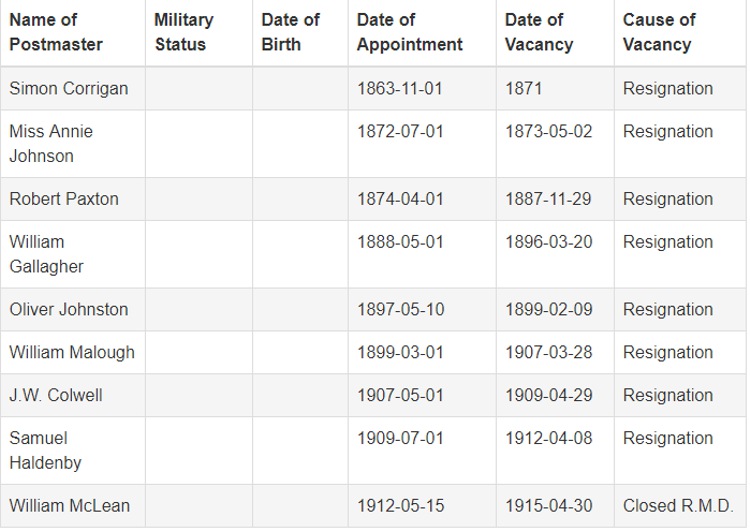Click the William Gallagher name cell
The width and height of the screenshot is (750, 532).
click(x=46, y=254)
